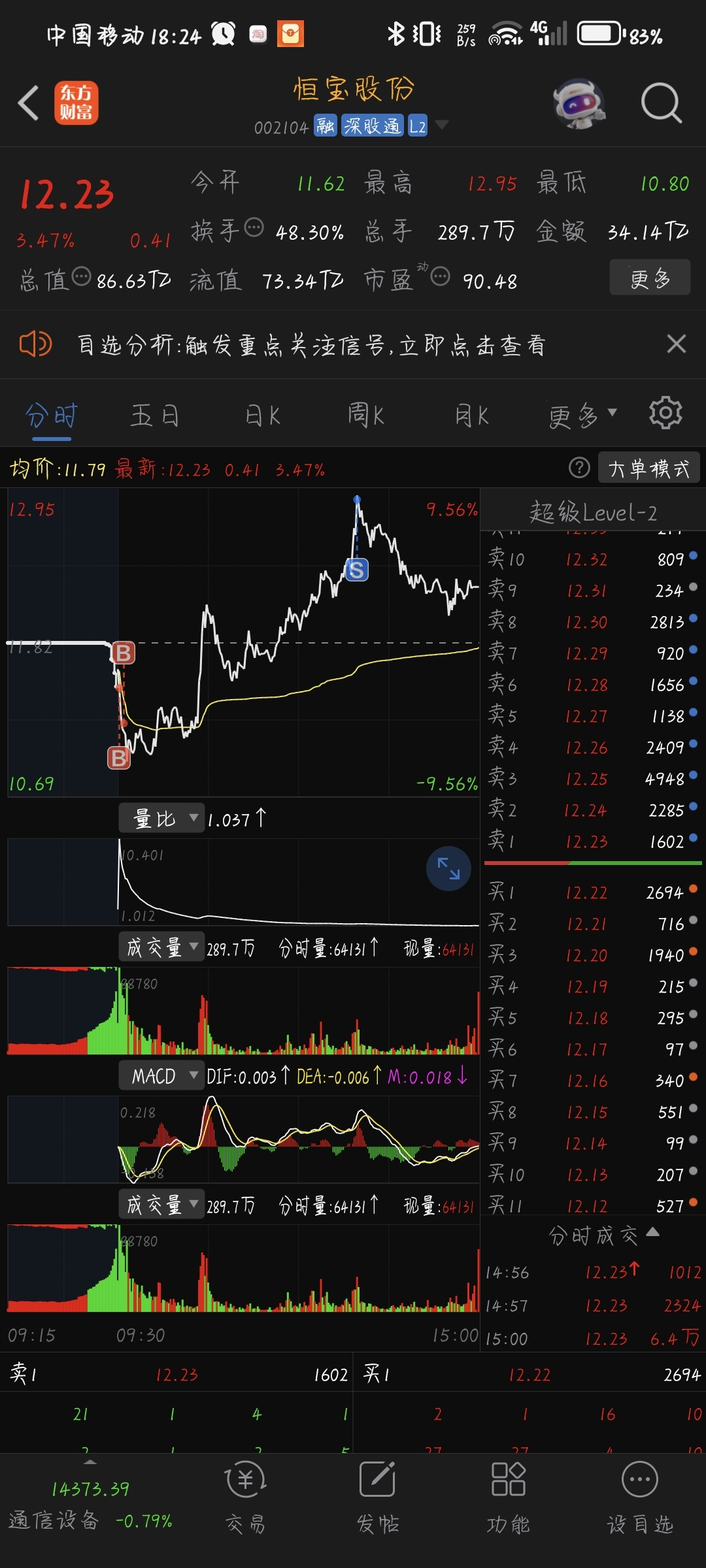Tap the L2 level badge
This screenshot has width=706, height=1568.
click(x=418, y=125)
